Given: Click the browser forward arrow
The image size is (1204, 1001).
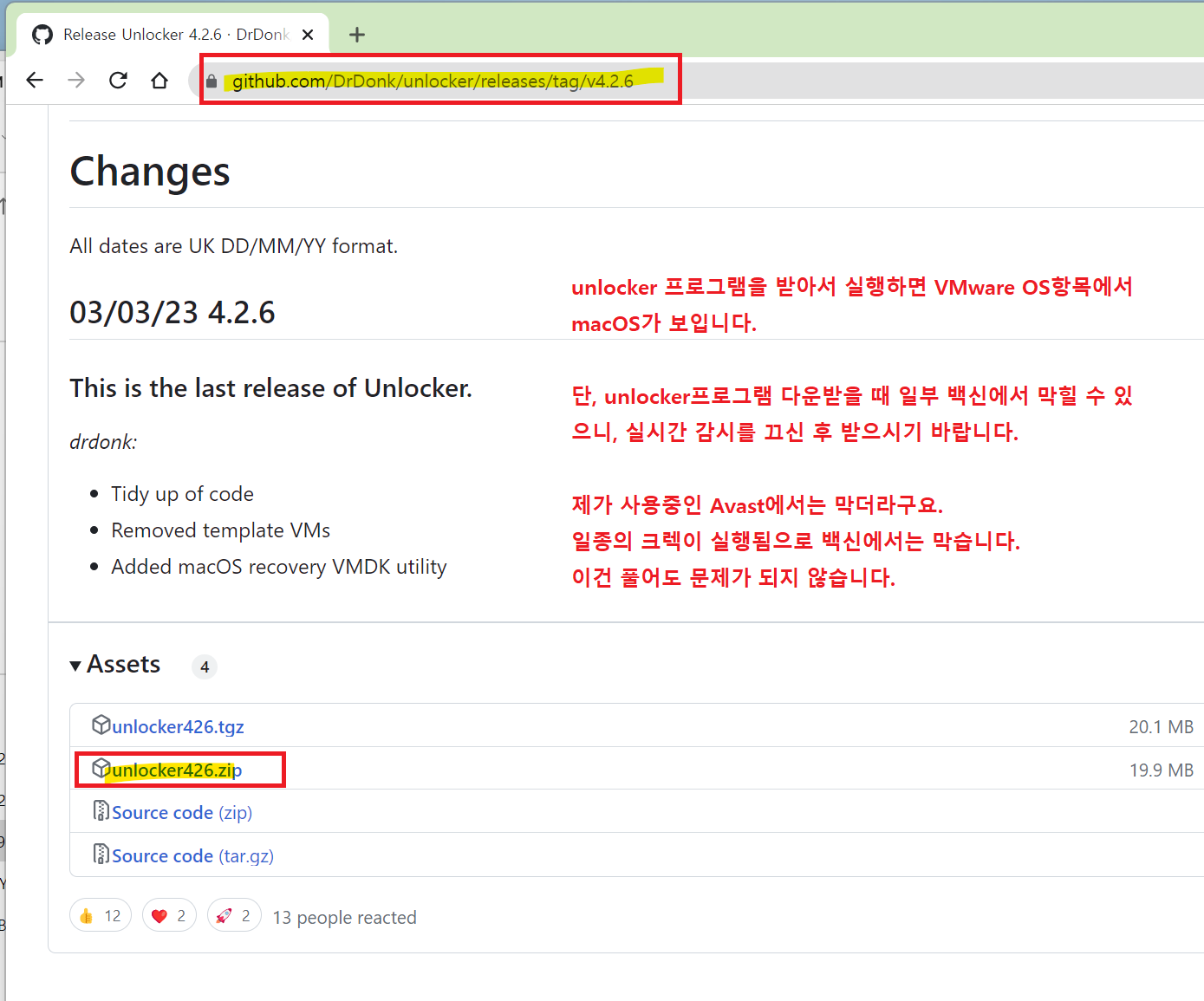Looking at the screenshot, I should pyautogui.click(x=76, y=81).
